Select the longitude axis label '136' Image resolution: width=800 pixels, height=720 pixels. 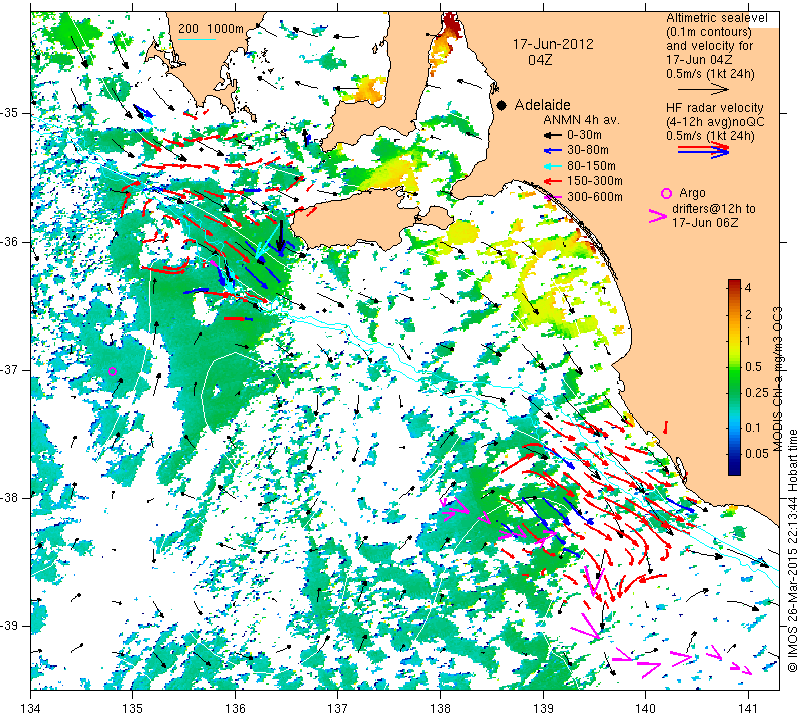point(236,709)
